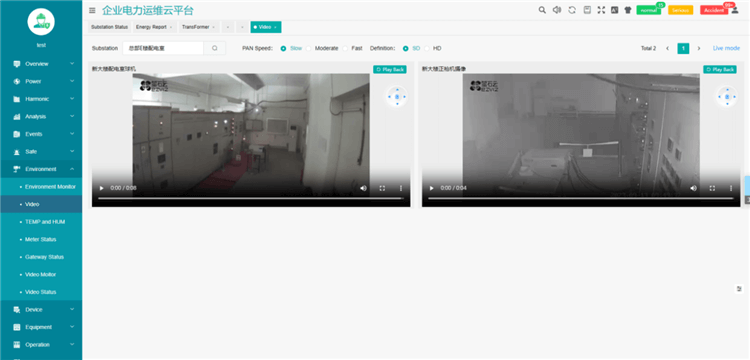Viewport: 750px width, 360px height.
Task: Click Play Back on right camera
Action: 719,69
